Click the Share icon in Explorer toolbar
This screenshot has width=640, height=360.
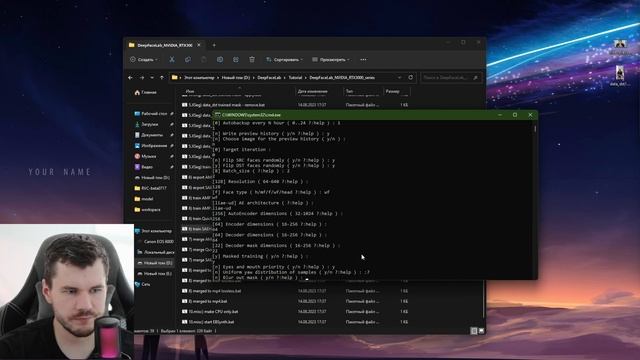236,60
